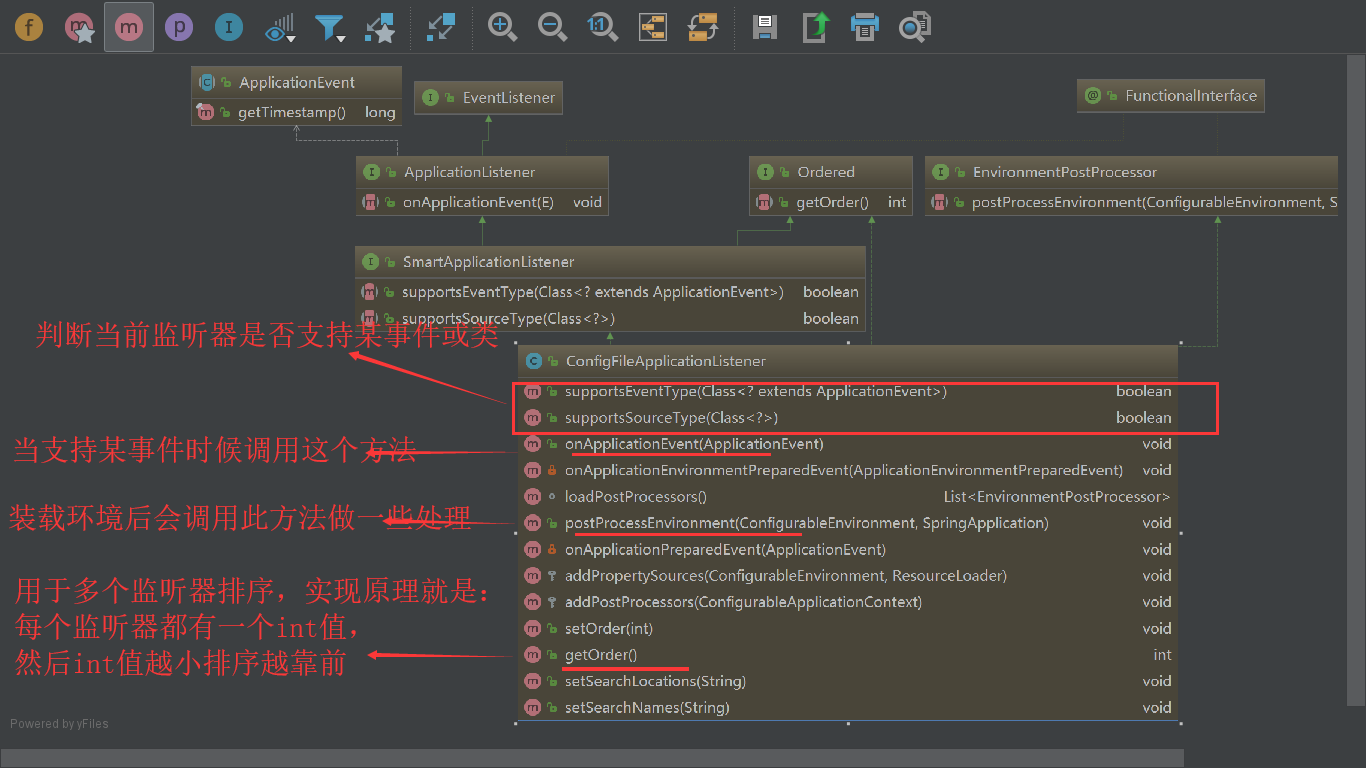Click the onApplicationEnvironmentPreparedEvent method row
The width and height of the screenshot is (1366, 768).
848,470
